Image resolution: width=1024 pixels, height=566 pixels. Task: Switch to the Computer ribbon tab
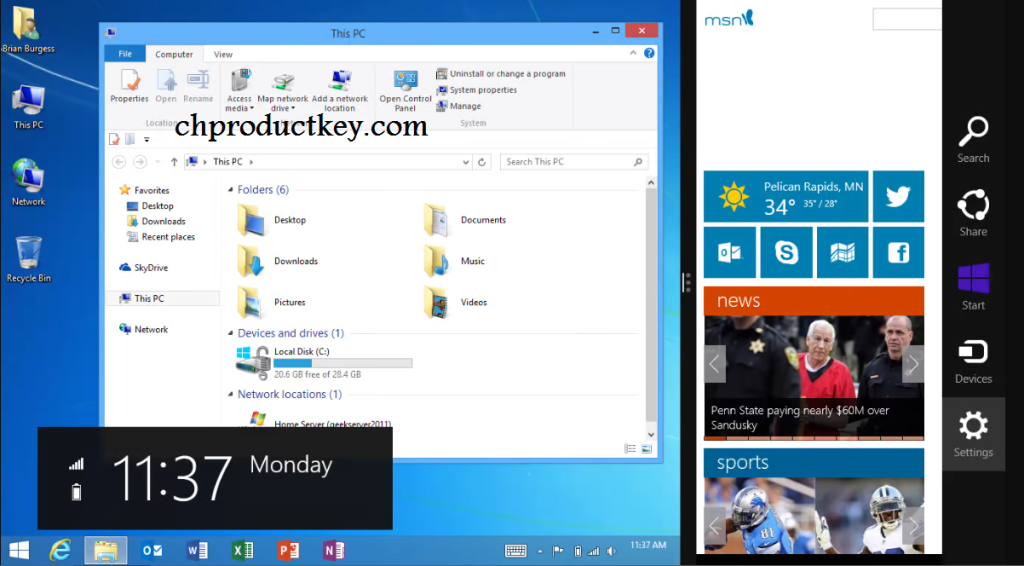click(174, 54)
